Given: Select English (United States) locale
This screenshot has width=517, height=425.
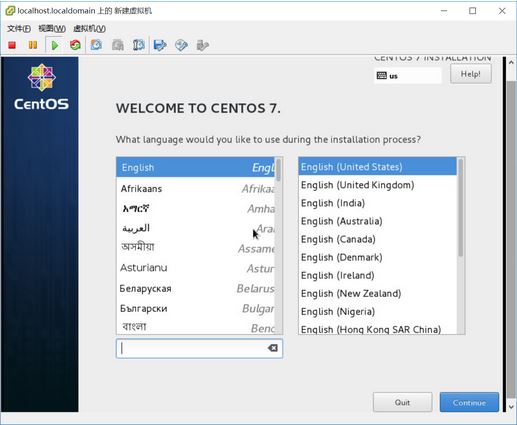Looking at the screenshot, I should tap(378, 167).
